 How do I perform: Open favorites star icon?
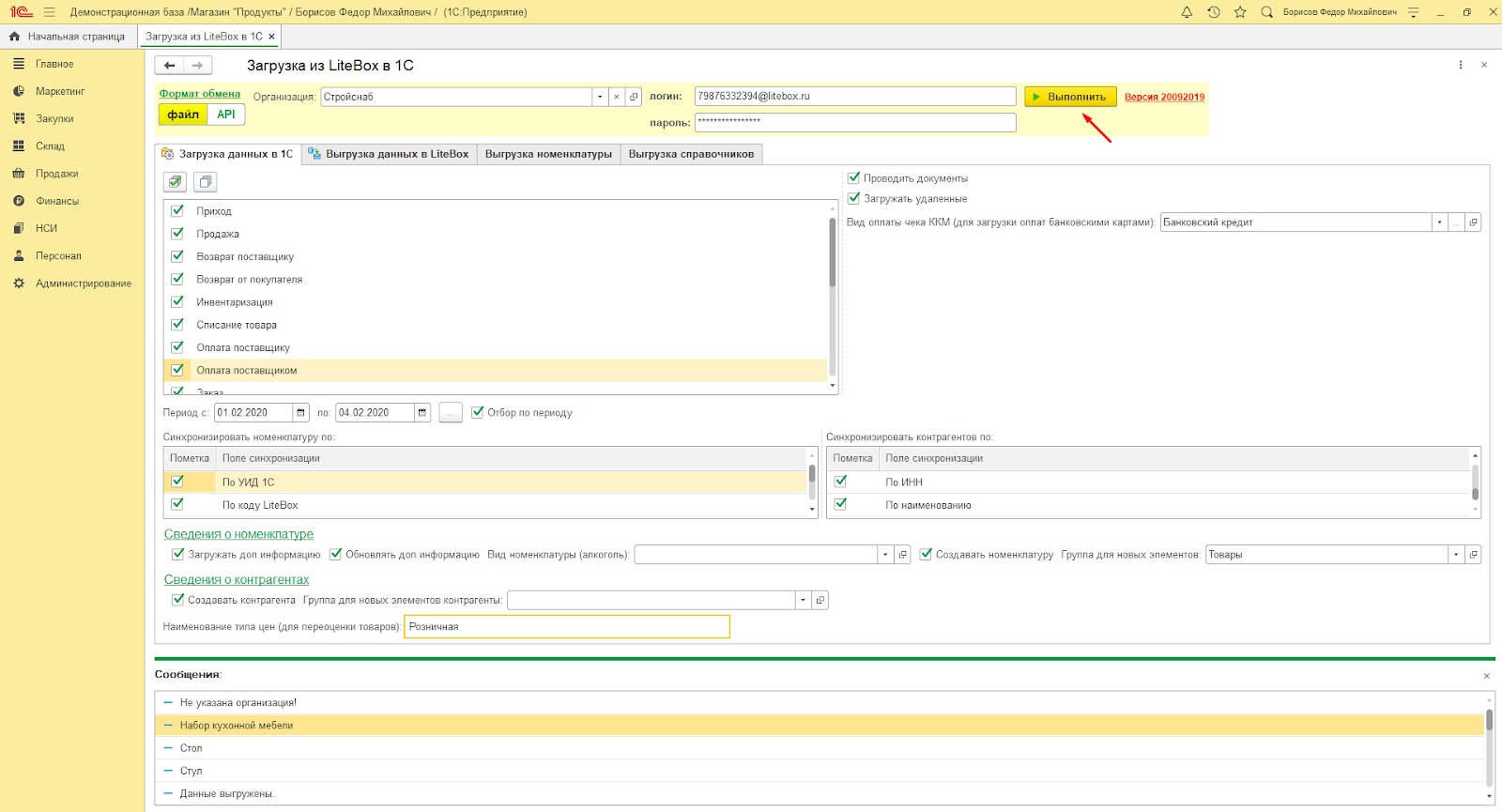(1240, 12)
